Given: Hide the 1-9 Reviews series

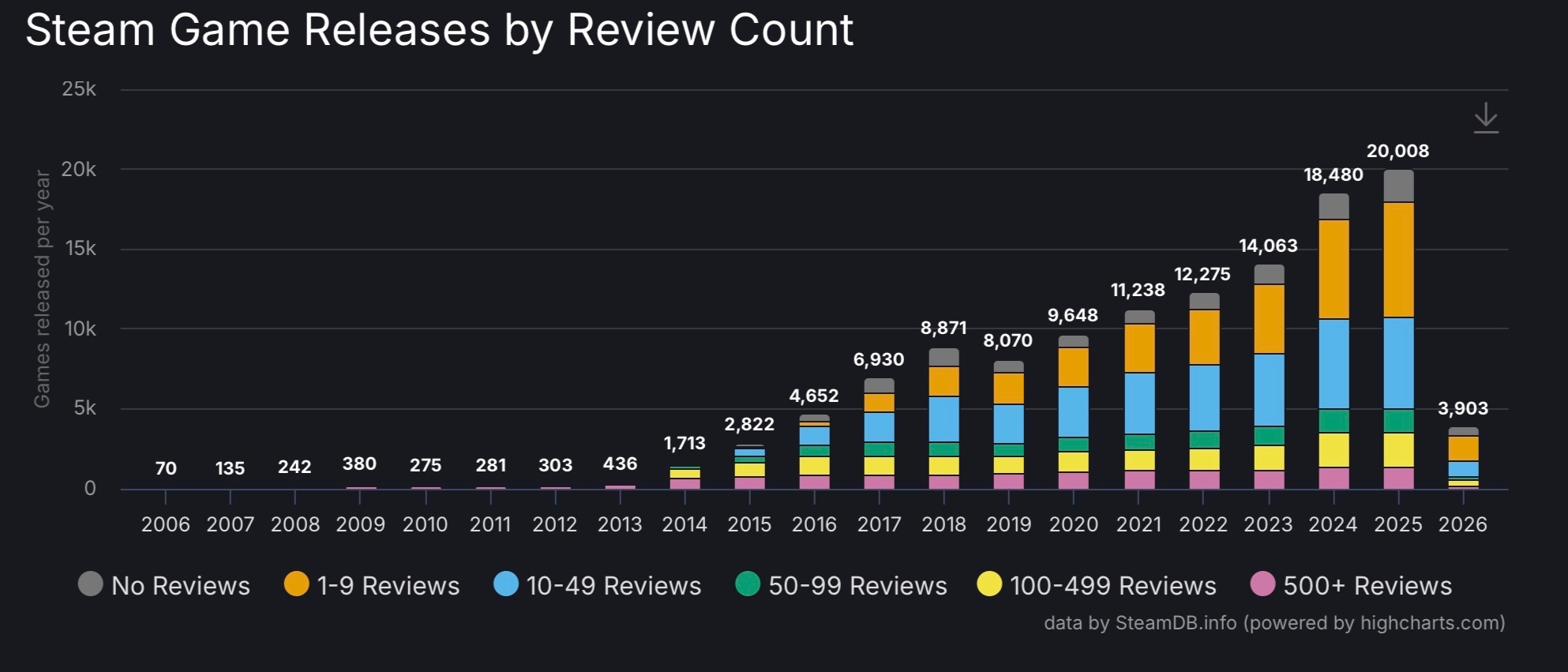Looking at the screenshot, I should [x=372, y=585].
